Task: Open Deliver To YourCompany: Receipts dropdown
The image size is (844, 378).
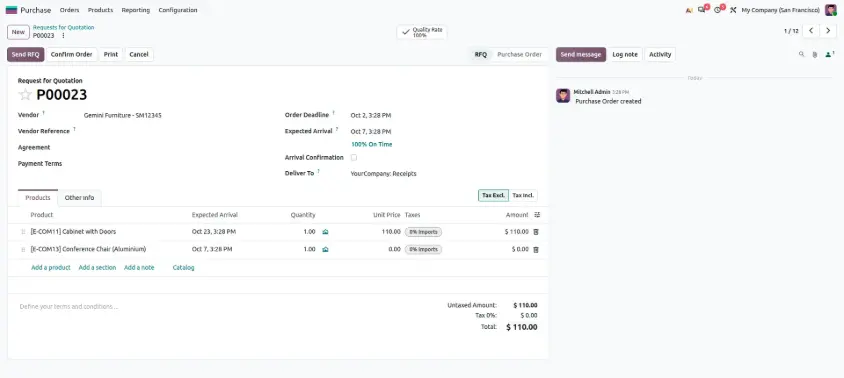Action: (444, 174)
